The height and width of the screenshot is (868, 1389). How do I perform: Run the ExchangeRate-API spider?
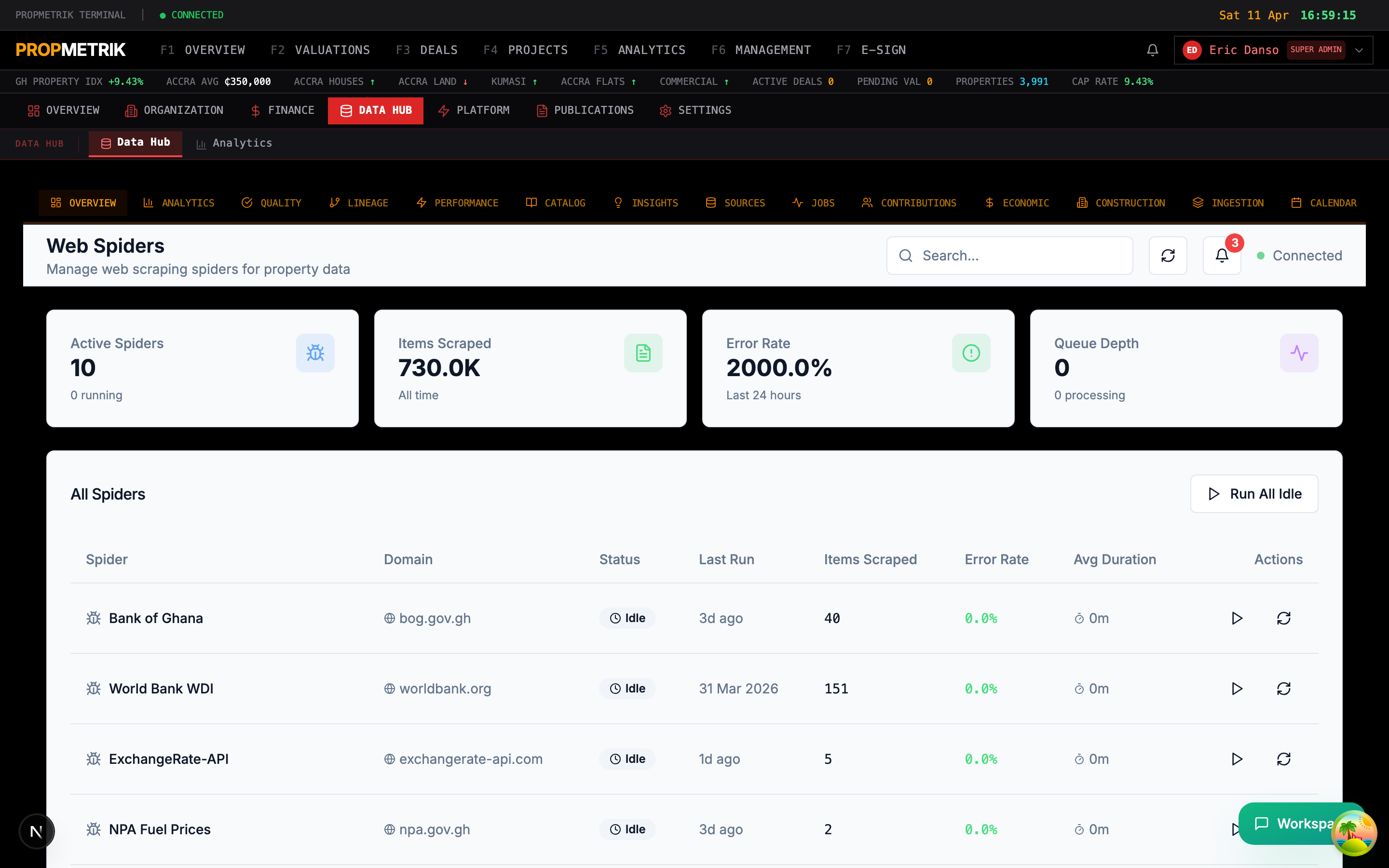(x=1237, y=759)
